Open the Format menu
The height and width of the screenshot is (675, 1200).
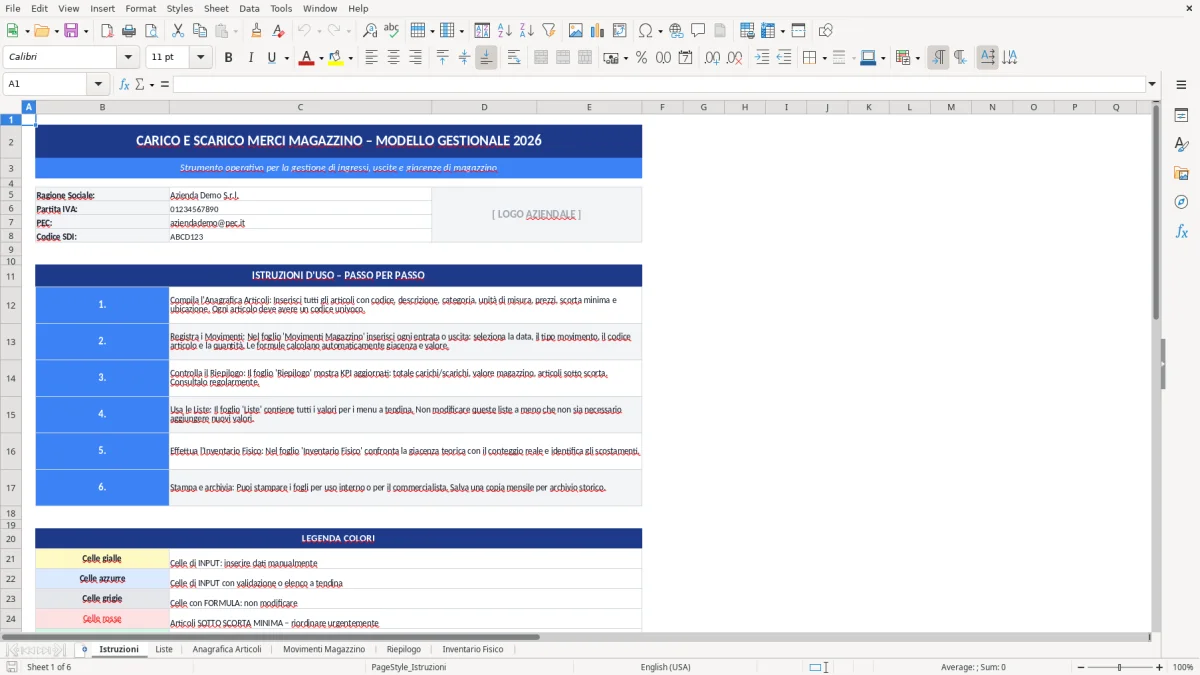140,8
